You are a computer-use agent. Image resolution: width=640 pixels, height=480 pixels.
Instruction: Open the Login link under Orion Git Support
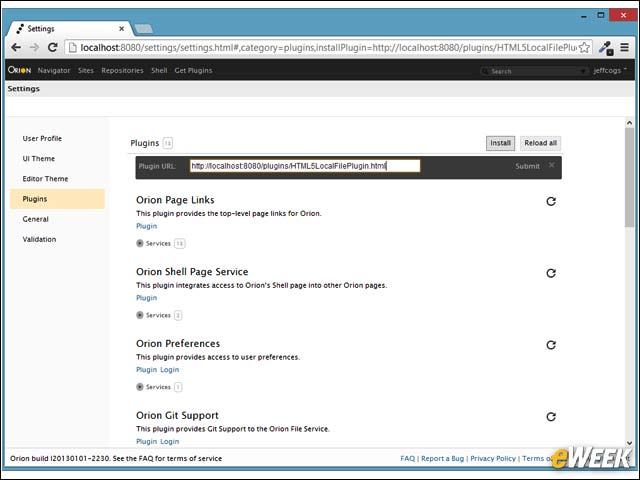click(x=170, y=441)
